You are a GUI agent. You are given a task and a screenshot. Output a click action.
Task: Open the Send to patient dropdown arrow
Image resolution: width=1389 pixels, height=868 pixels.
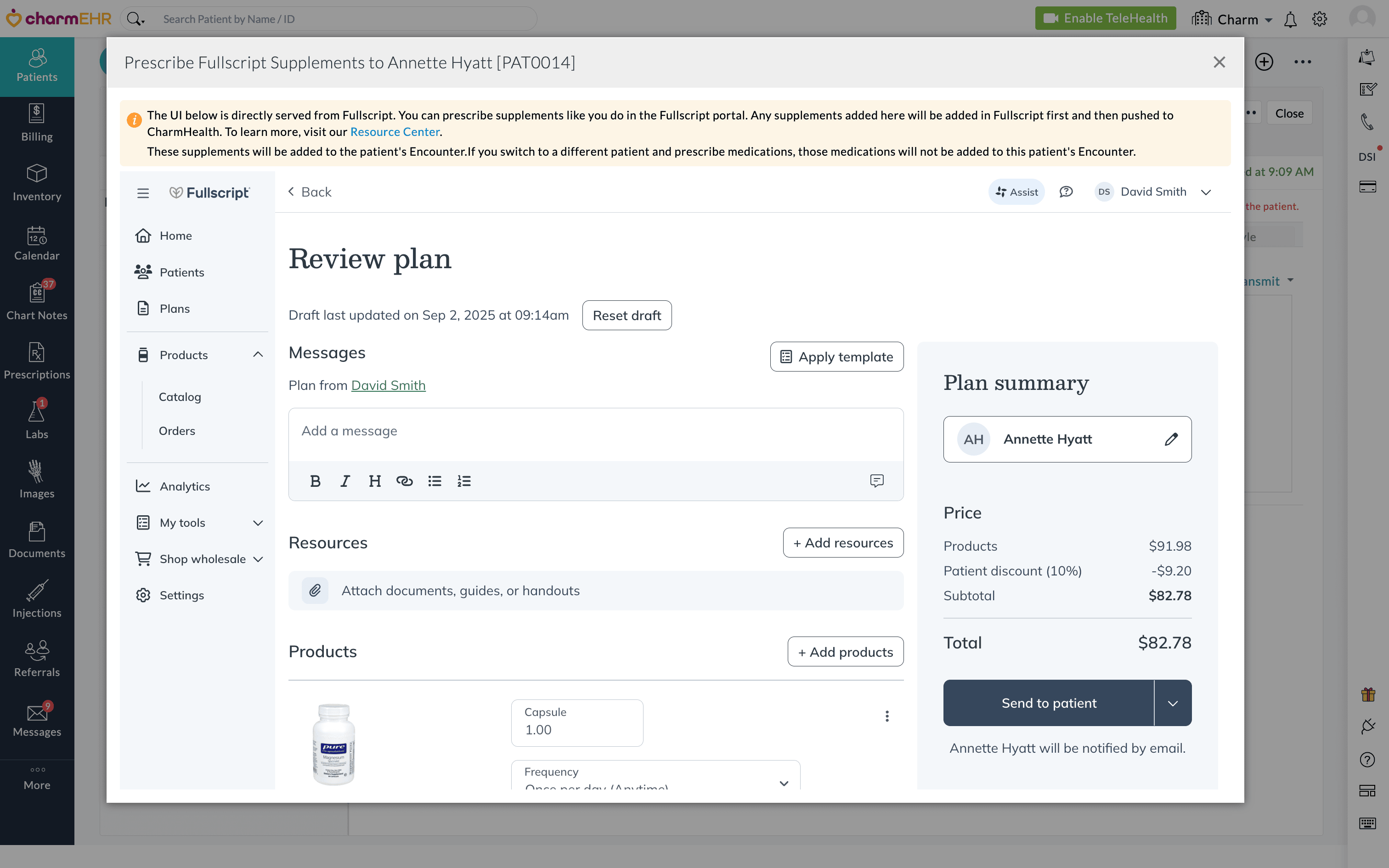(1173, 703)
